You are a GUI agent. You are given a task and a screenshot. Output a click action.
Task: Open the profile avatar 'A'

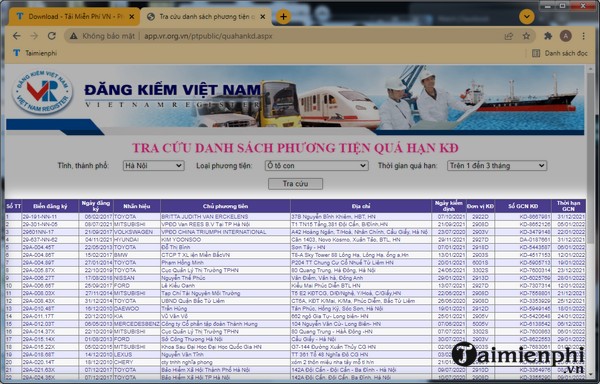tap(566, 36)
